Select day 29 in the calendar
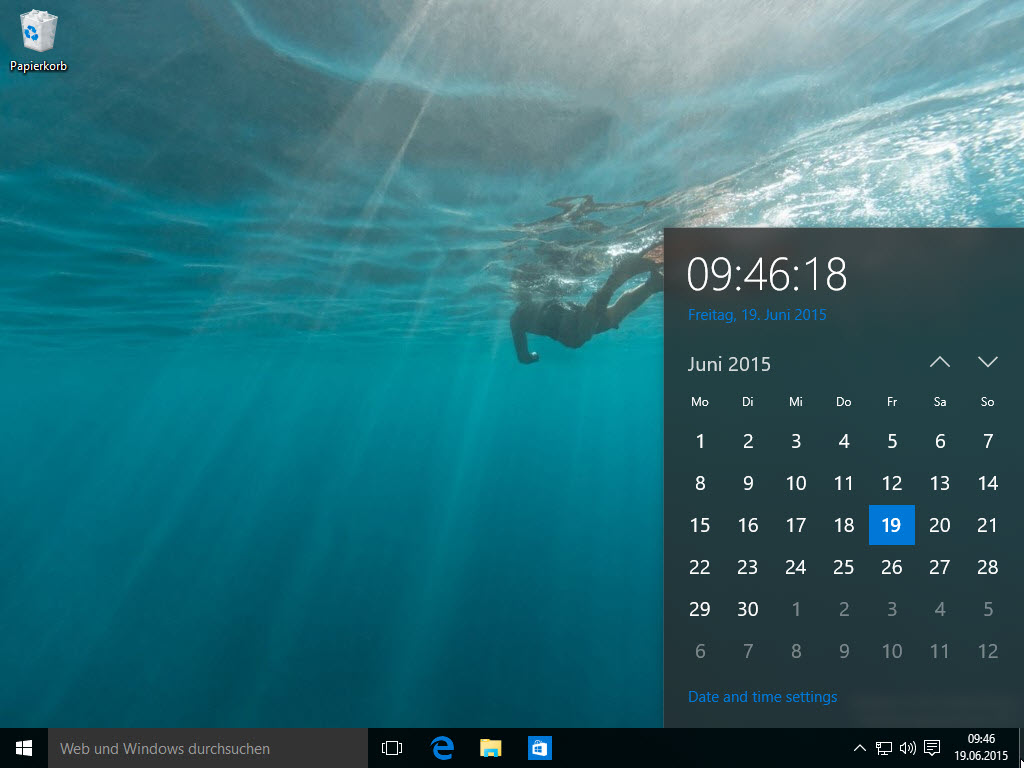 (699, 609)
